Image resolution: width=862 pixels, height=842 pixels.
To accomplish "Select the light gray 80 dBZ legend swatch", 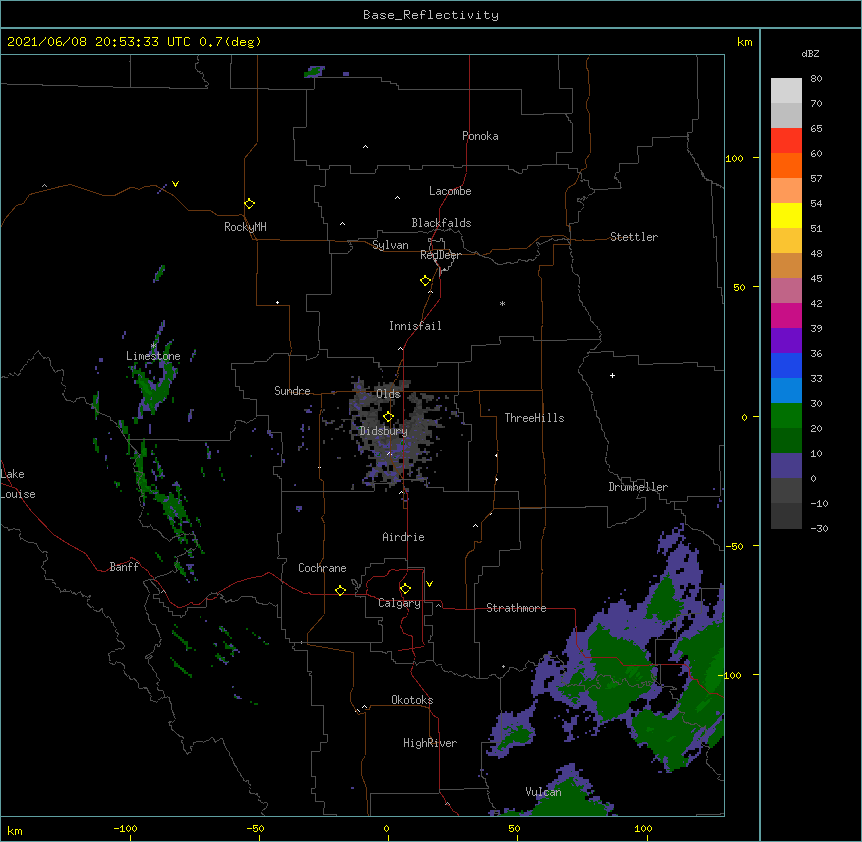I will [786, 91].
